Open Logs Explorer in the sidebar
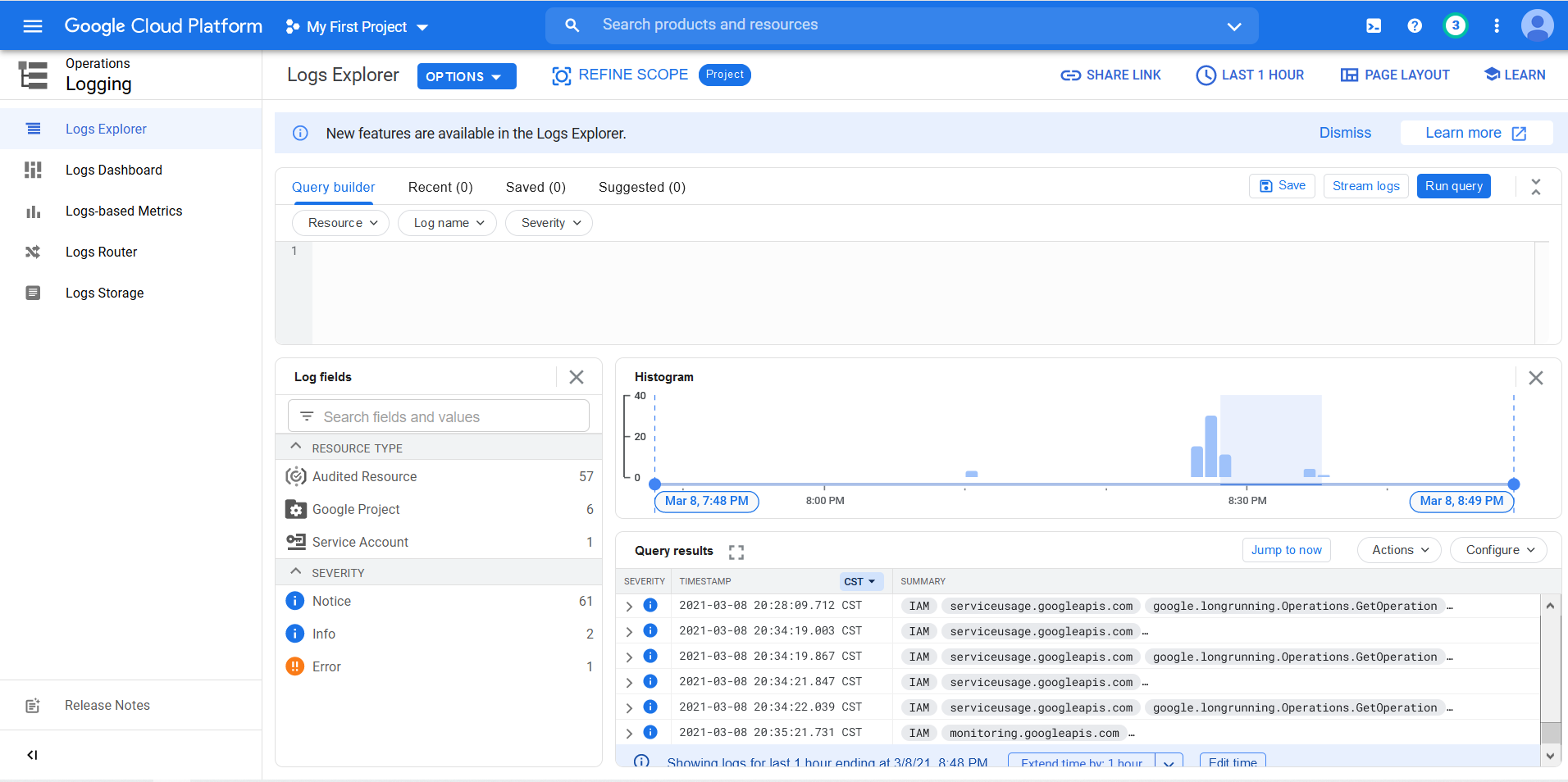Image resolution: width=1568 pixels, height=782 pixels. tap(131, 129)
